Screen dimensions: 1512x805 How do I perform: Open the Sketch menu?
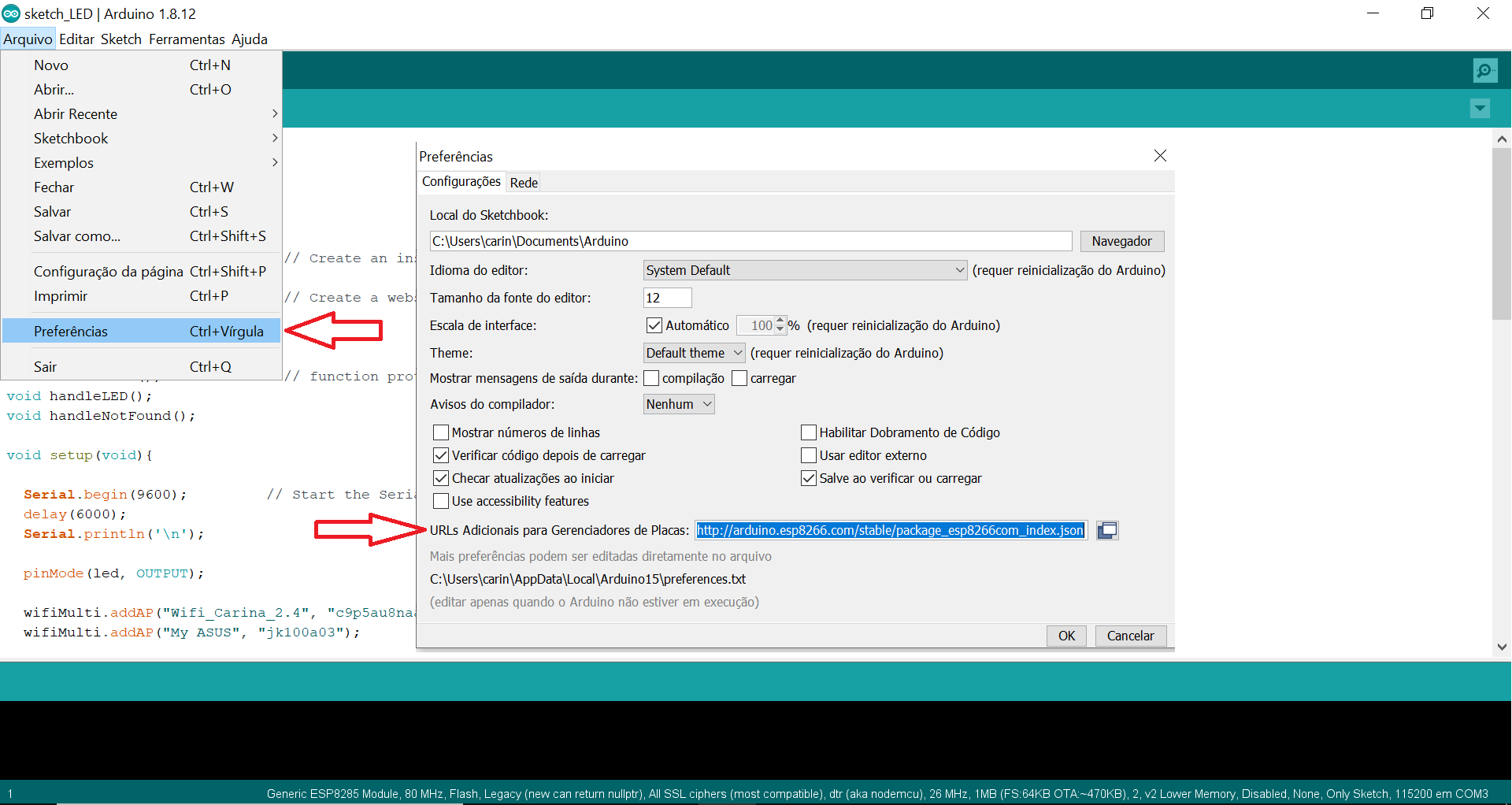tap(121, 39)
